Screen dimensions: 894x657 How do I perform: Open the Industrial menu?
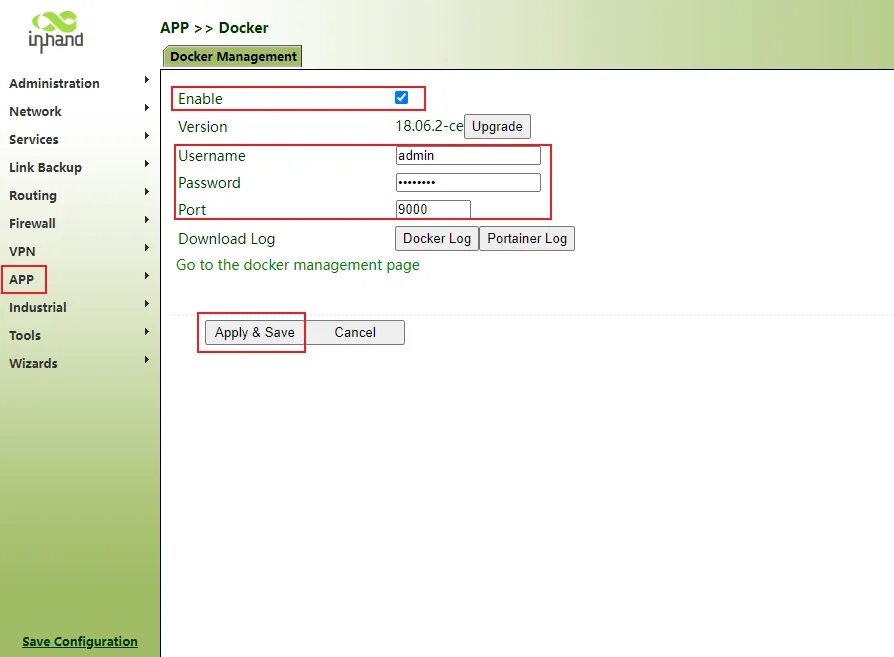(38, 307)
